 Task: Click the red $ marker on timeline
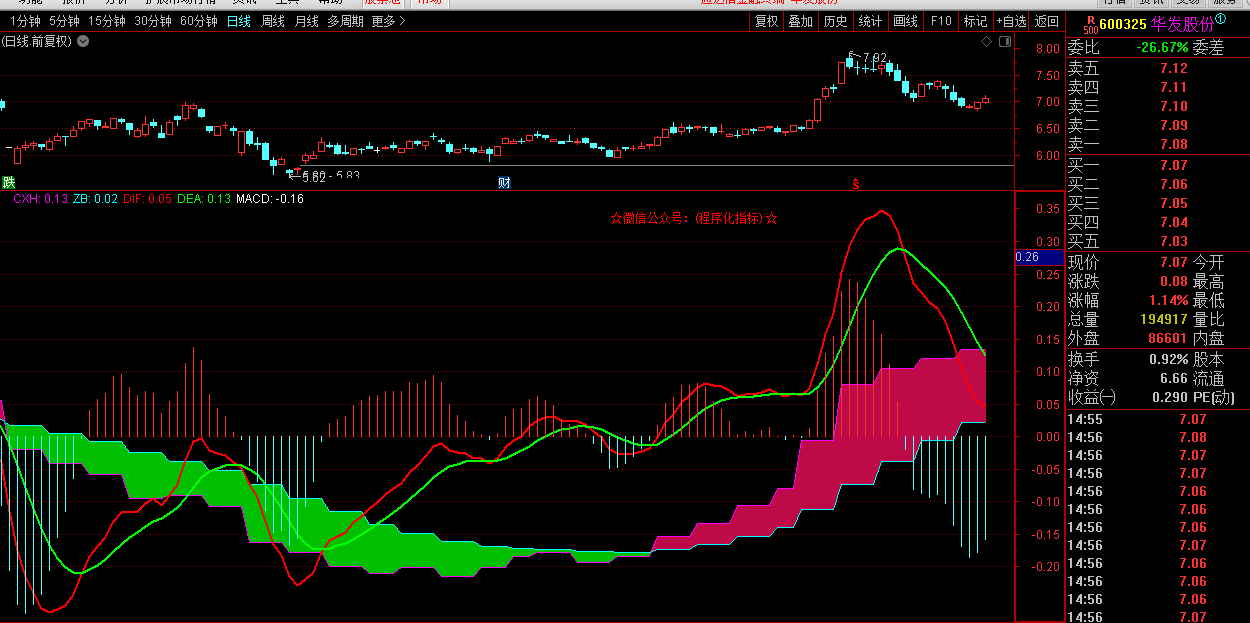pyautogui.click(x=855, y=184)
